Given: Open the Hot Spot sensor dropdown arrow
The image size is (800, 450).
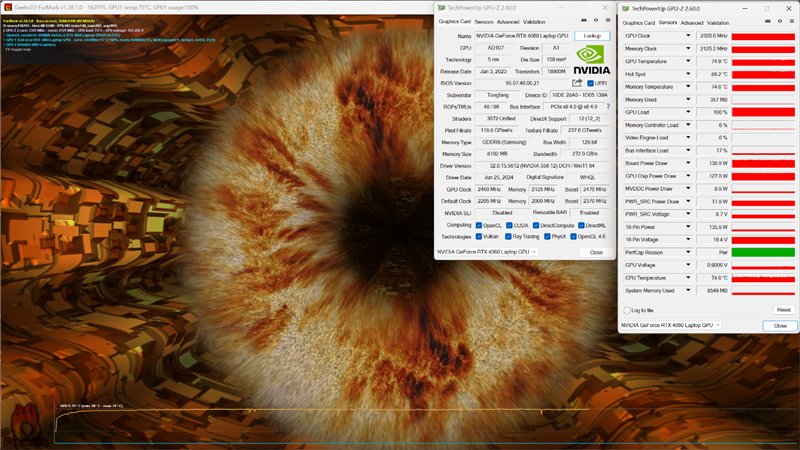Looking at the screenshot, I should 688,74.
